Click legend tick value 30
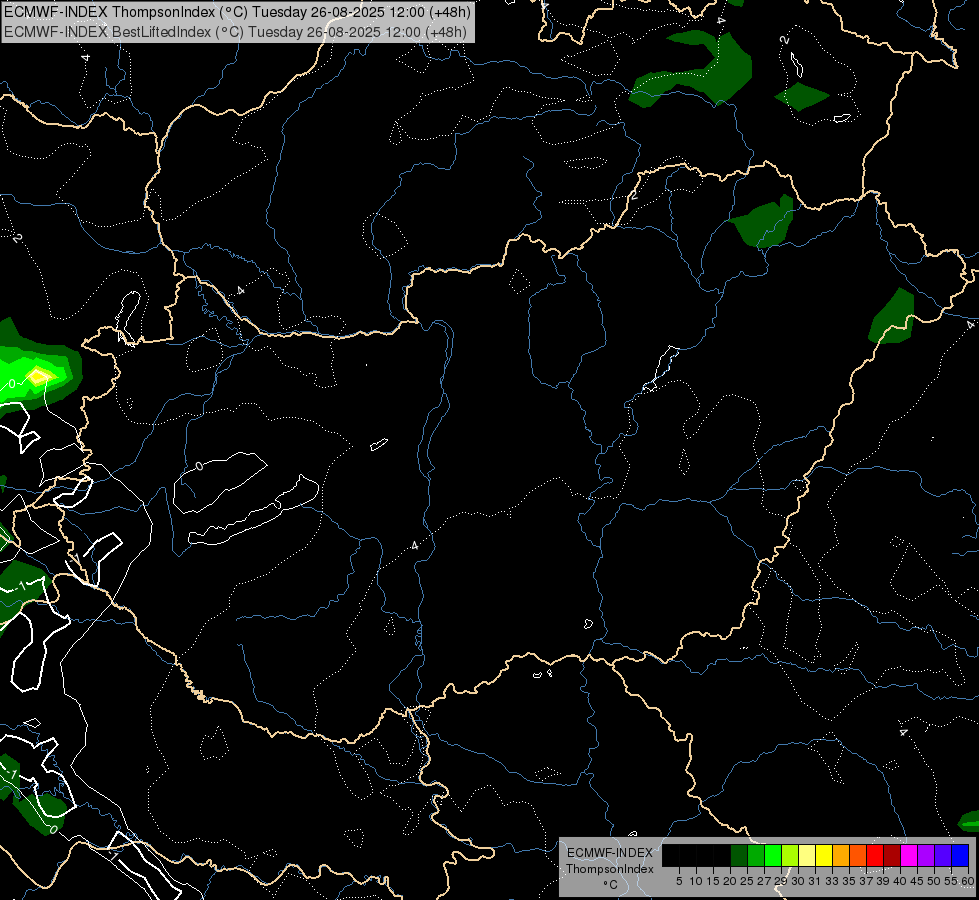The width and height of the screenshot is (979, 900). [x=799, y=881]
